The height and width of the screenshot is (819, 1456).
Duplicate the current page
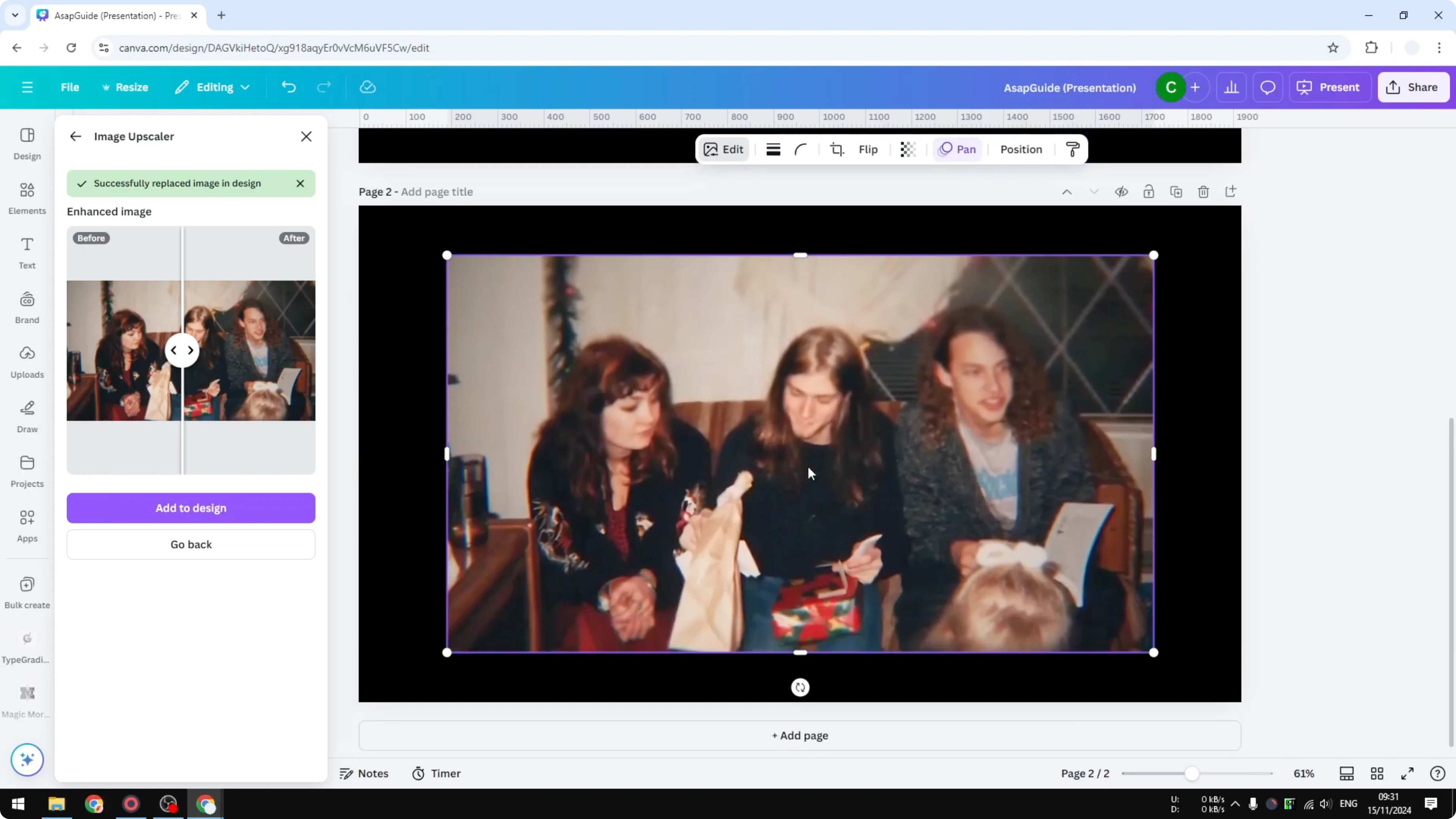(x=1176, y=191)
